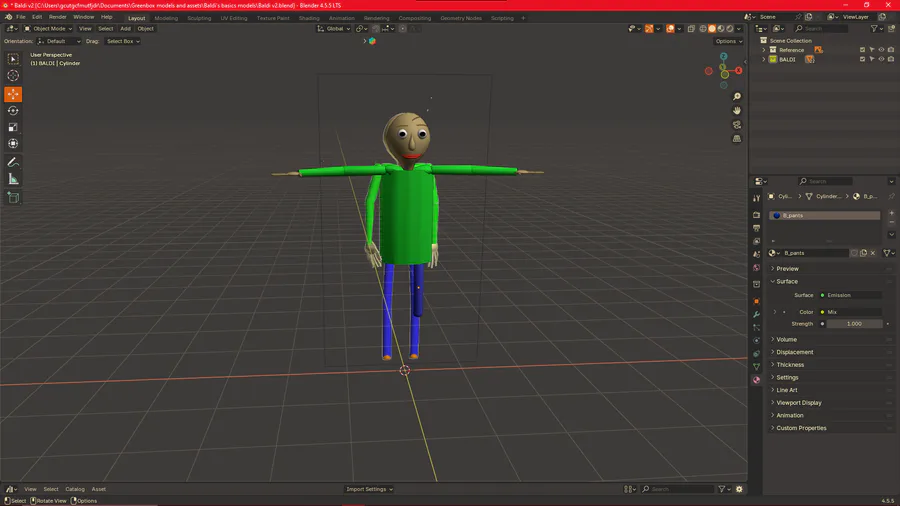Switch perspective/orthographic grid icon
The height and width of the screenshot is (506, 900).
736,138
